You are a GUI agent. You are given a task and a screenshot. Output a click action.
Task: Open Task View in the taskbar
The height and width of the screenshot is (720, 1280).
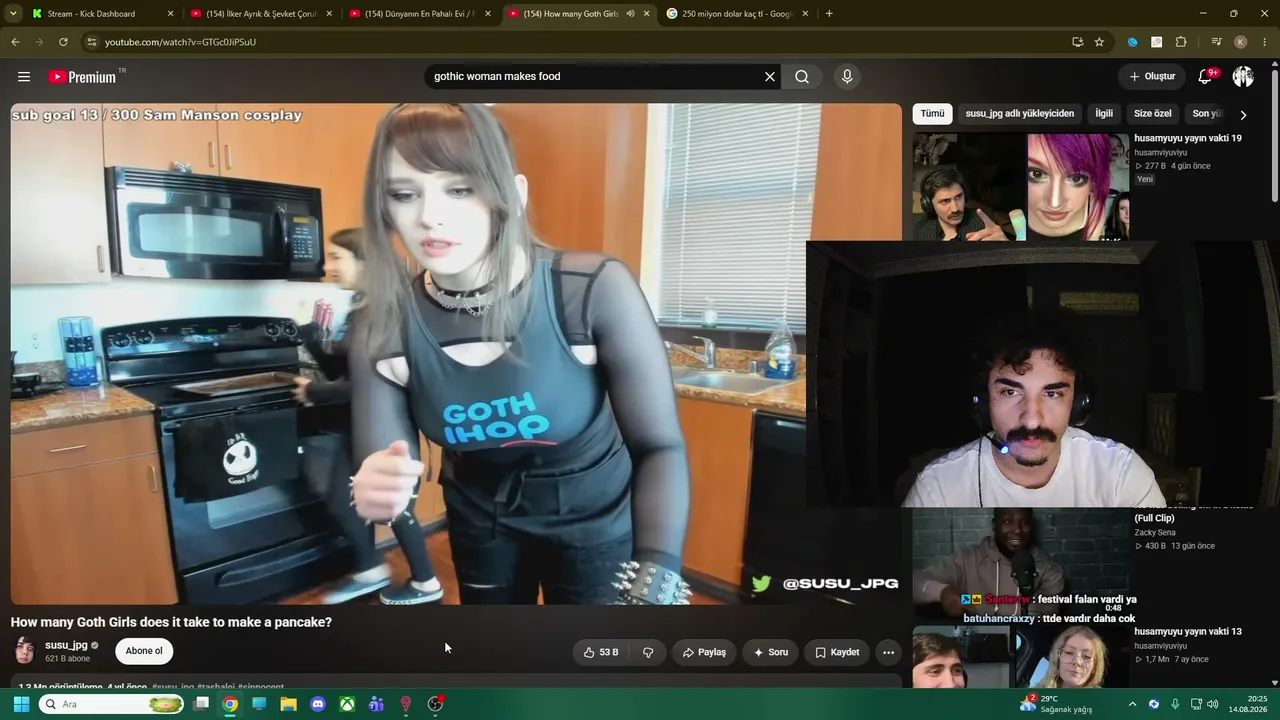pyautogui.click(x=201, y=704)
